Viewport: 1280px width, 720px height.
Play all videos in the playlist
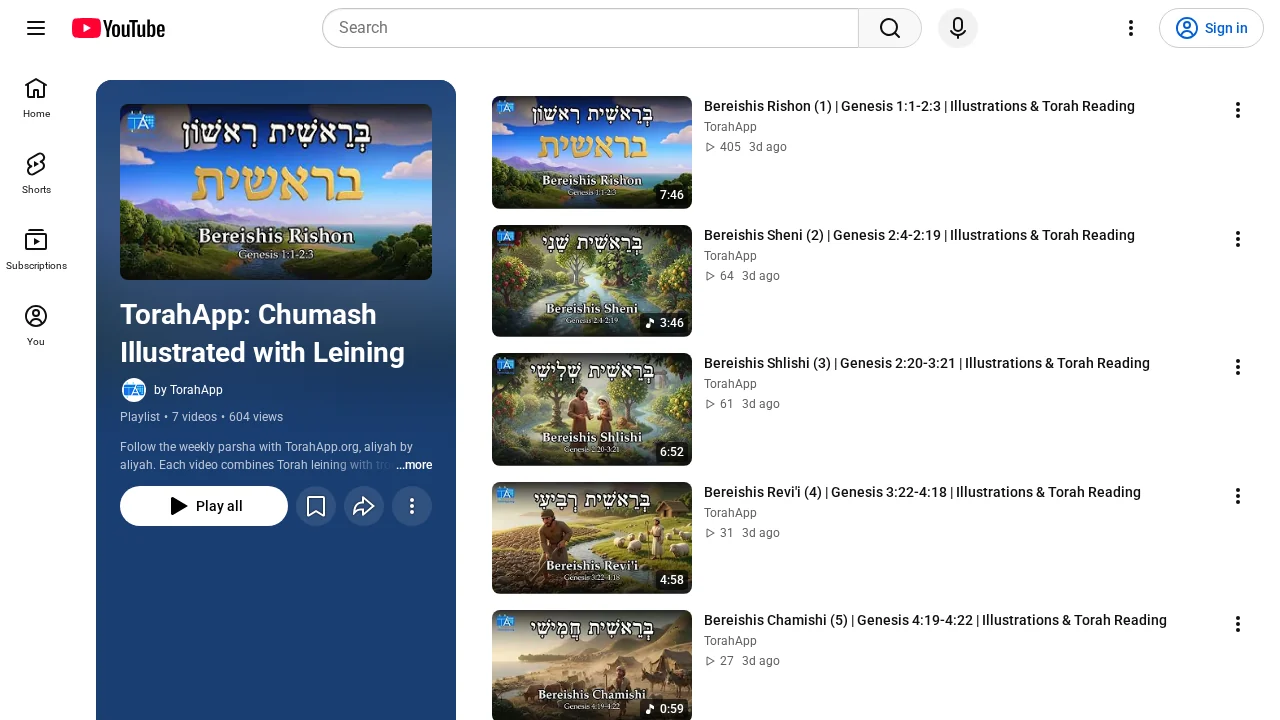tap(204, 506)
